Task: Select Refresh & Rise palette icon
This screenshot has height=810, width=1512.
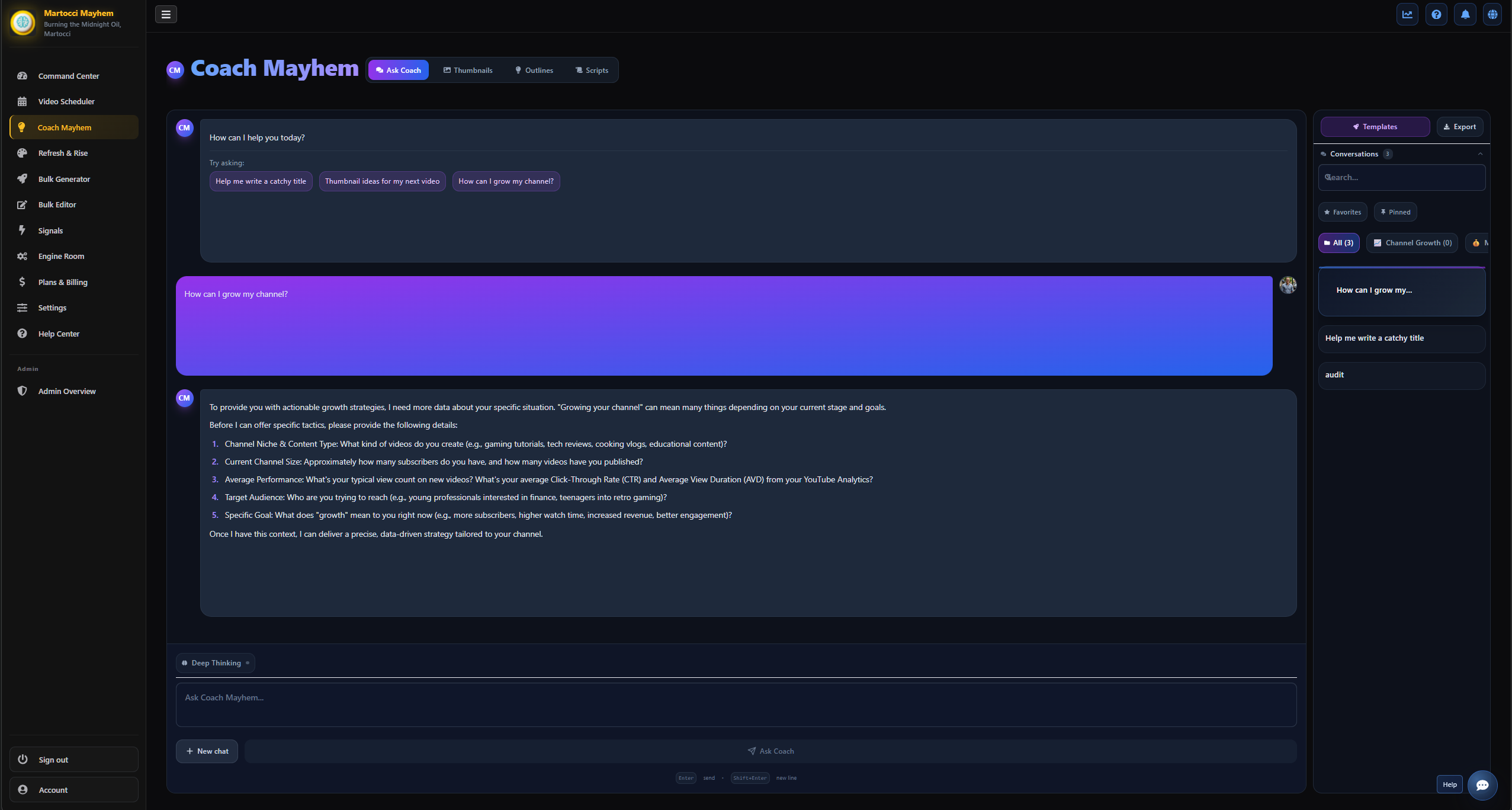Action: [x=23, y=153]
